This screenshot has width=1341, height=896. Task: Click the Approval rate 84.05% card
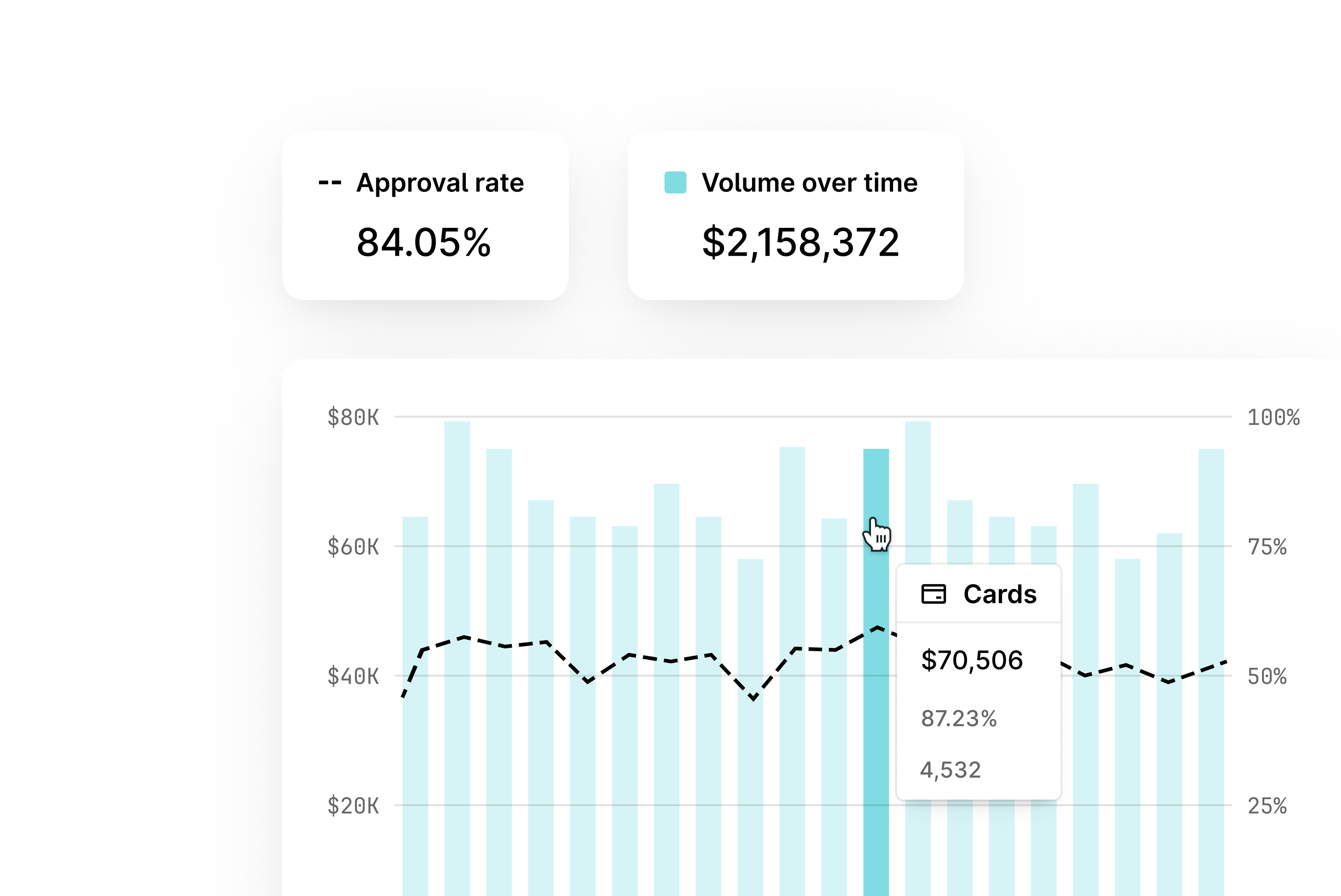(424, 215)
